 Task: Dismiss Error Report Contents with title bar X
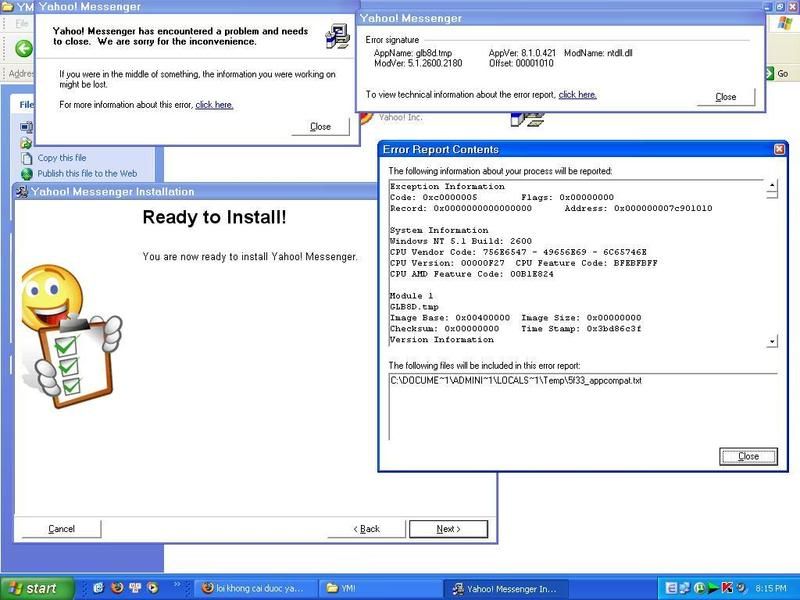coord(779,149)
